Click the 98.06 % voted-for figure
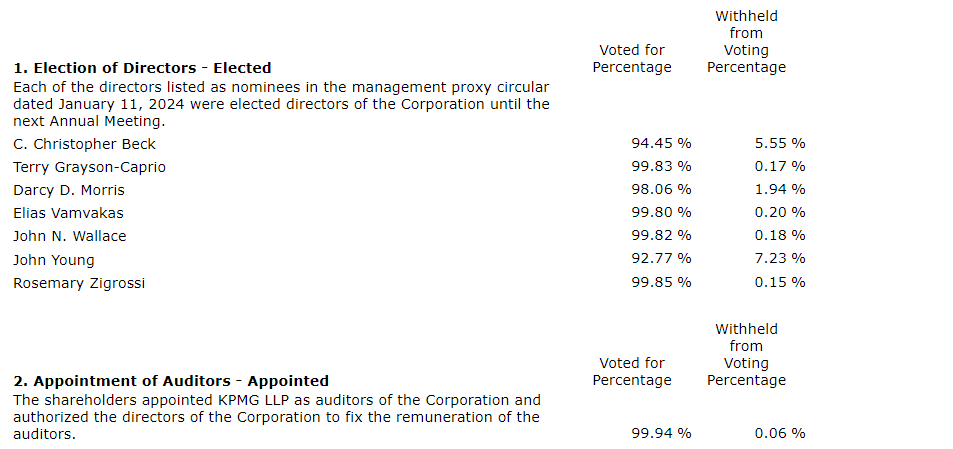 coord(661,190)
